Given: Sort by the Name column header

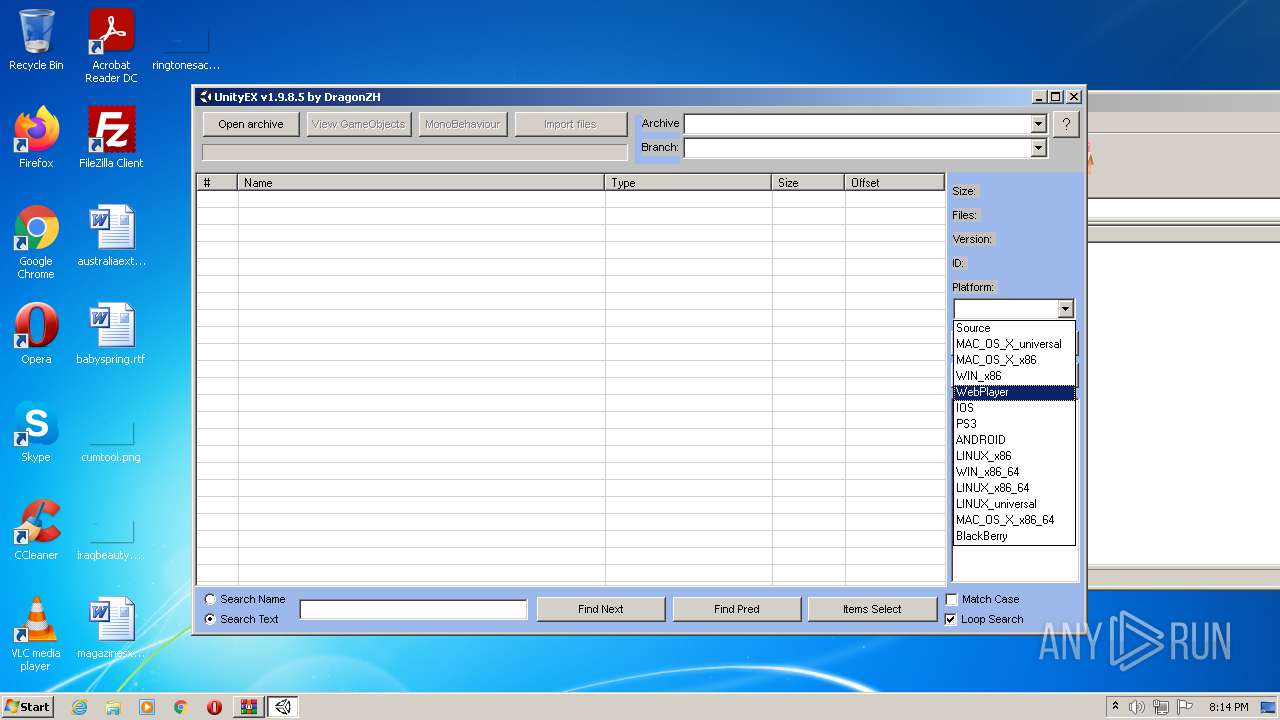Looking at the screenshot, I should click(x=421, y=183).
